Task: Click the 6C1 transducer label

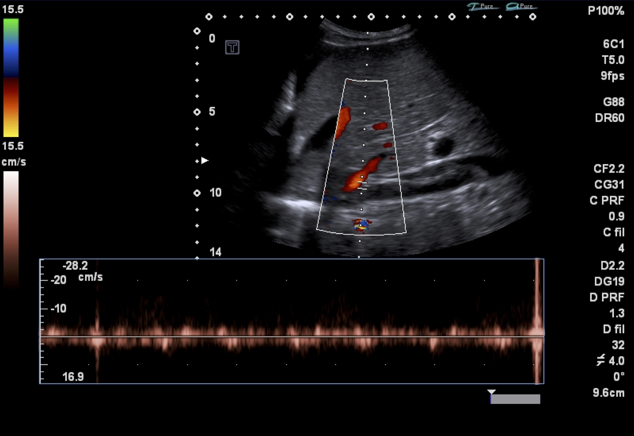Action: point(611,45)
